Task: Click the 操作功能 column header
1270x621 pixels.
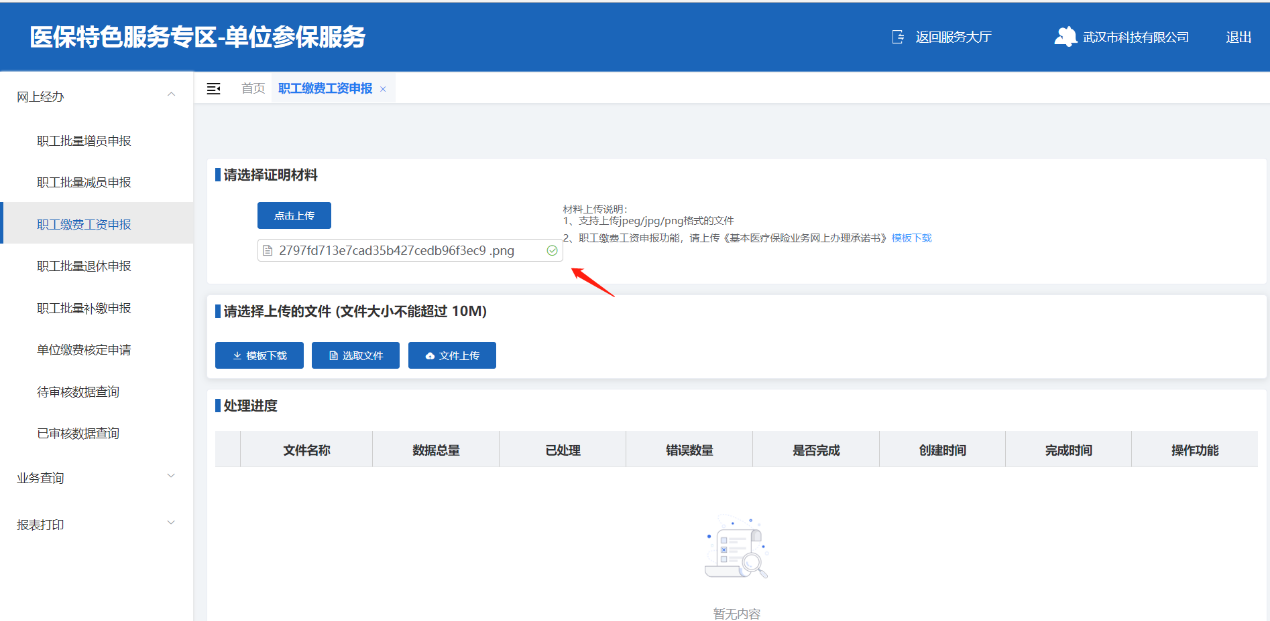Action: tap(1195, 450)
